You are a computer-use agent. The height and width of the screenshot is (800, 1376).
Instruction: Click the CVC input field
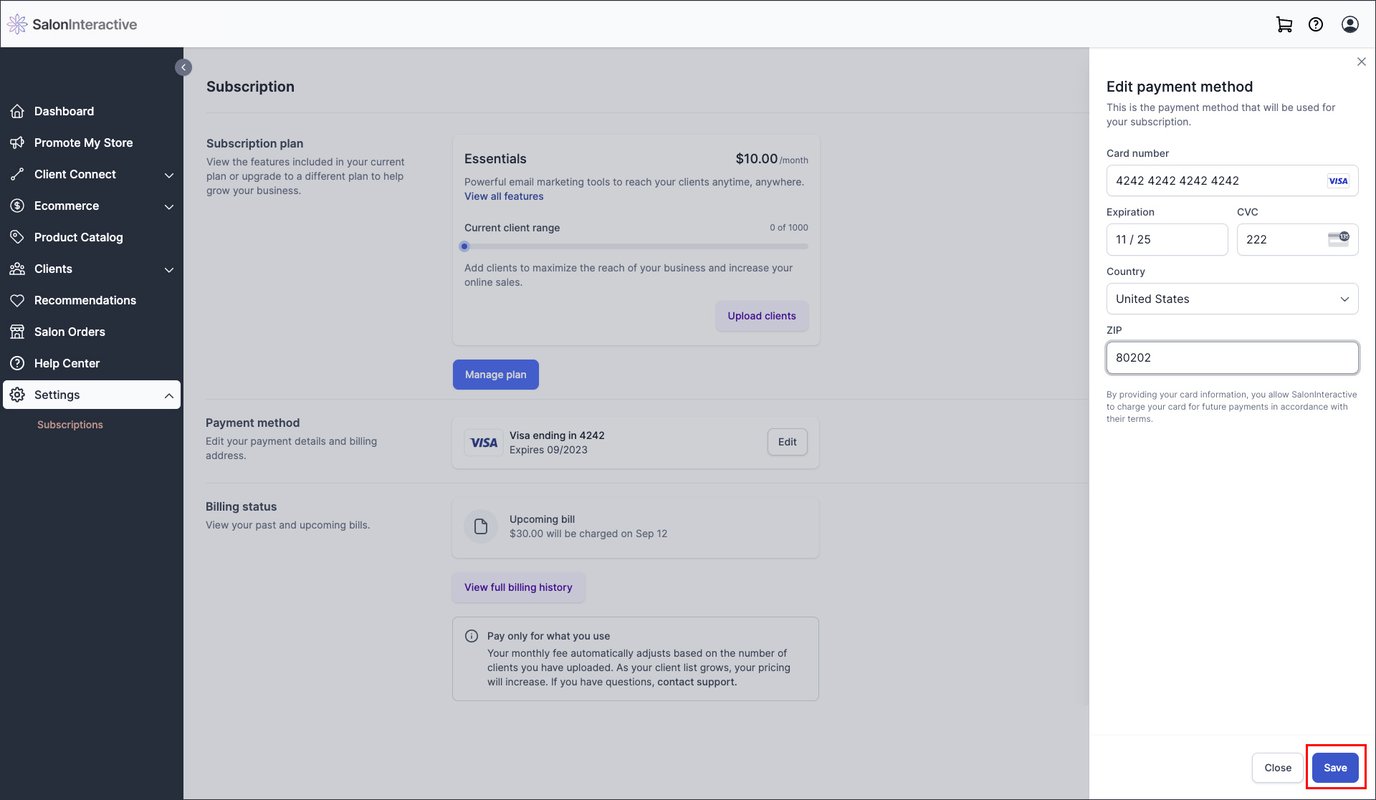[x=1298, y=240]
